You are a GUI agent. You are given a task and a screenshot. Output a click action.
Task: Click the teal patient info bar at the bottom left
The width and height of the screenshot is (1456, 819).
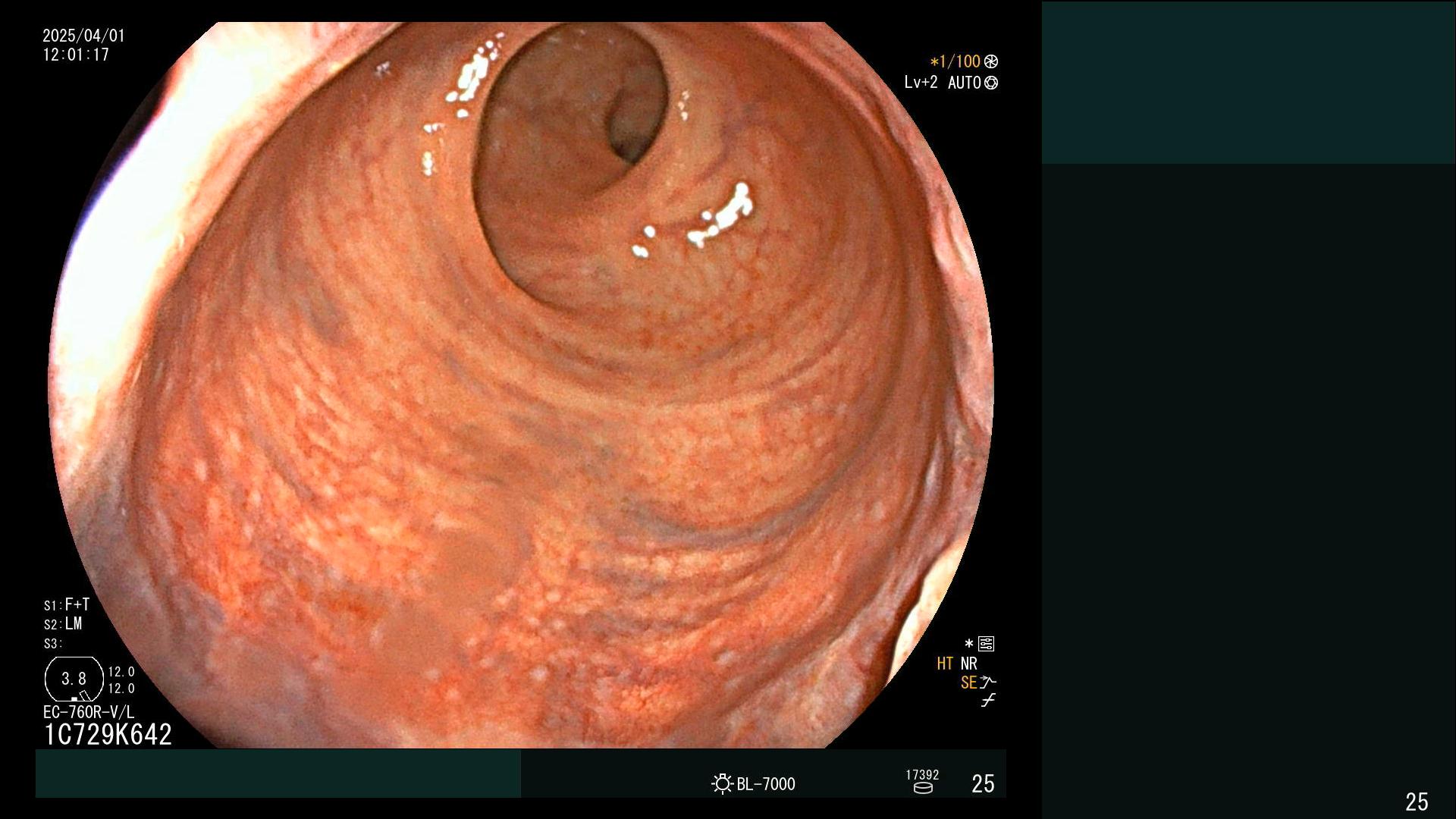(278, 773)
